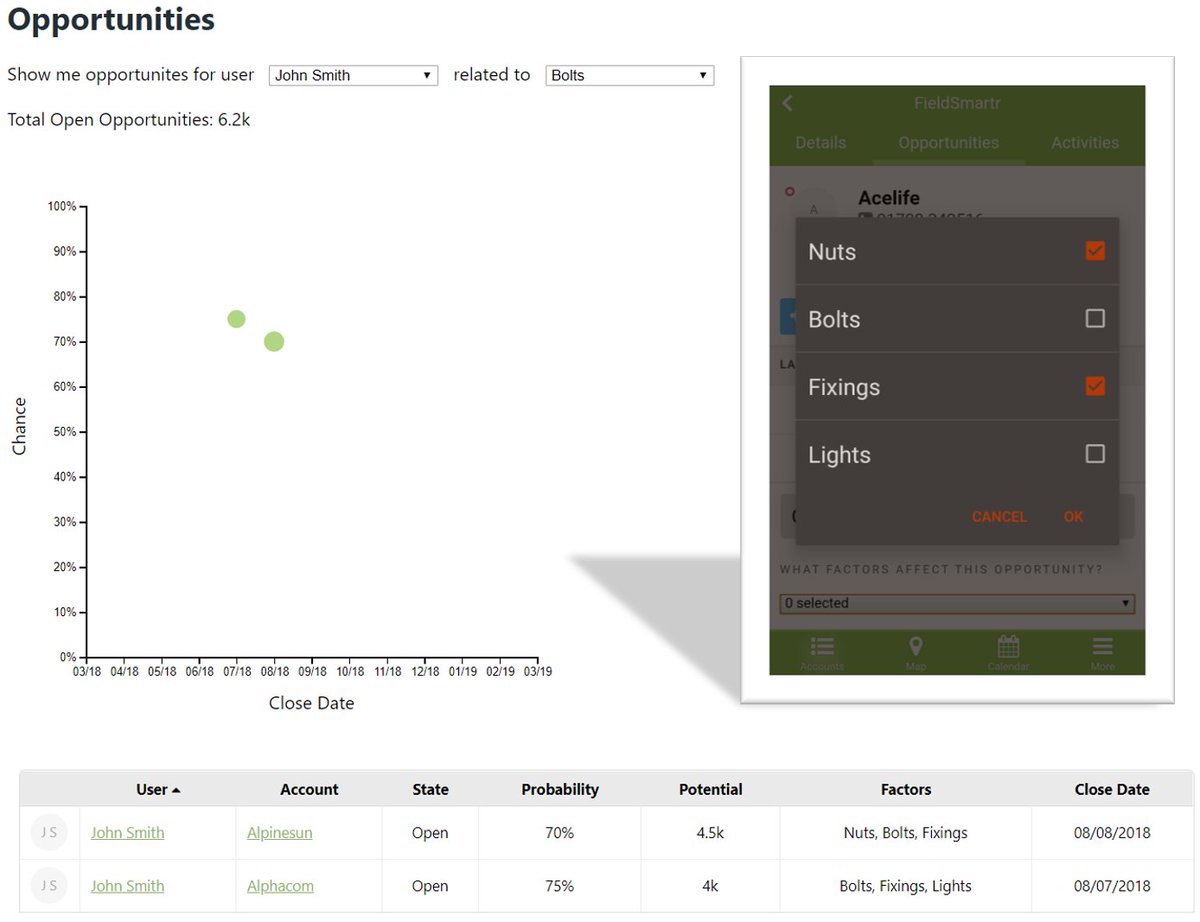The image size is (1200, 922).
Task: Select the Map pin icon
Action: 915,649
